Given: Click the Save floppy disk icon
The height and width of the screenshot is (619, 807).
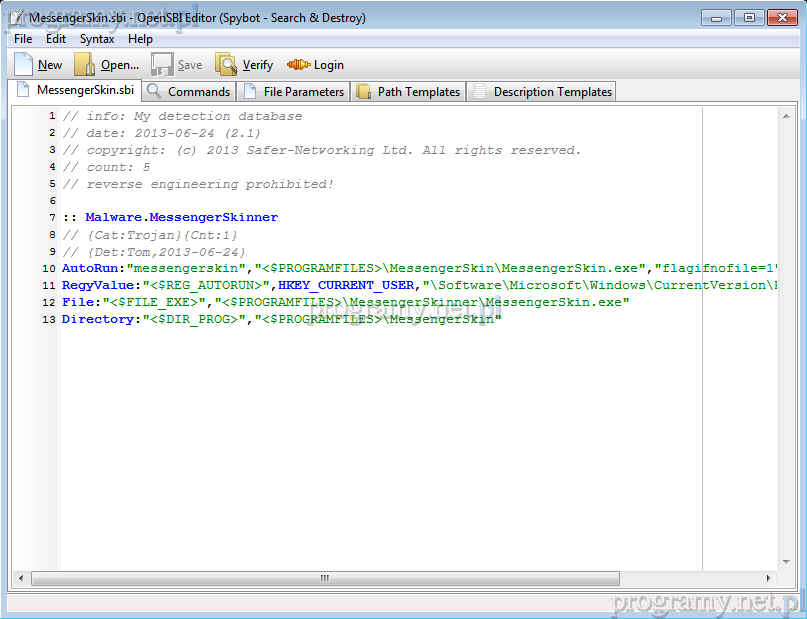Looking at the screenshot, I should coord(162,65).
